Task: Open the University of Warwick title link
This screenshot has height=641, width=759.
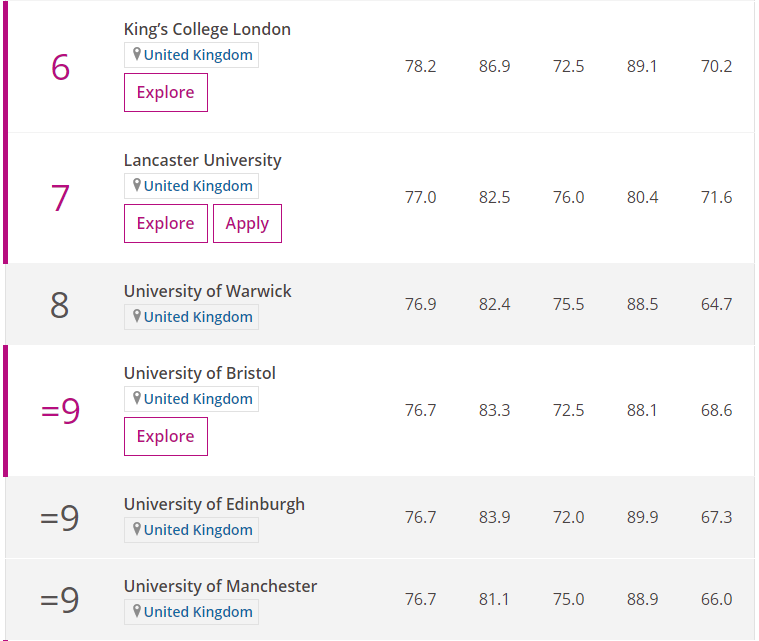Action: 208,291
